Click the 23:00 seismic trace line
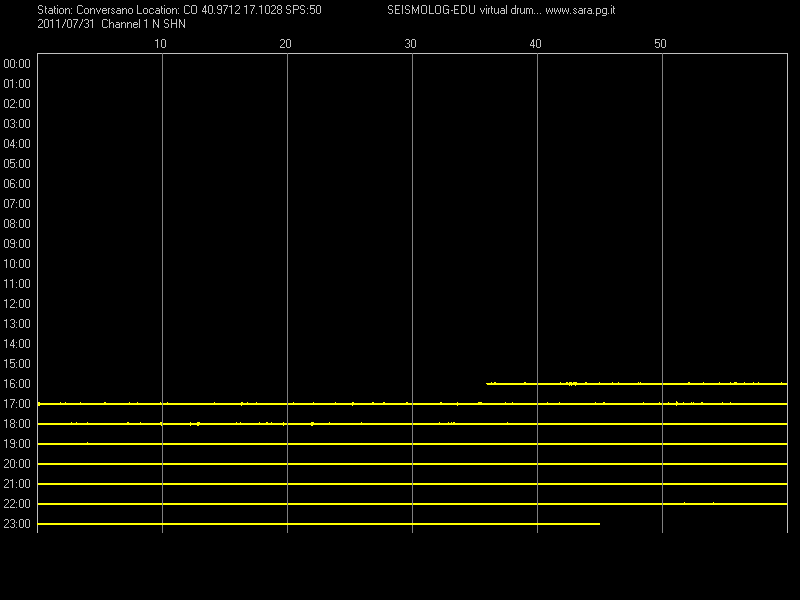This screenshot has width=800, height=600. click(x=319, y=524)
